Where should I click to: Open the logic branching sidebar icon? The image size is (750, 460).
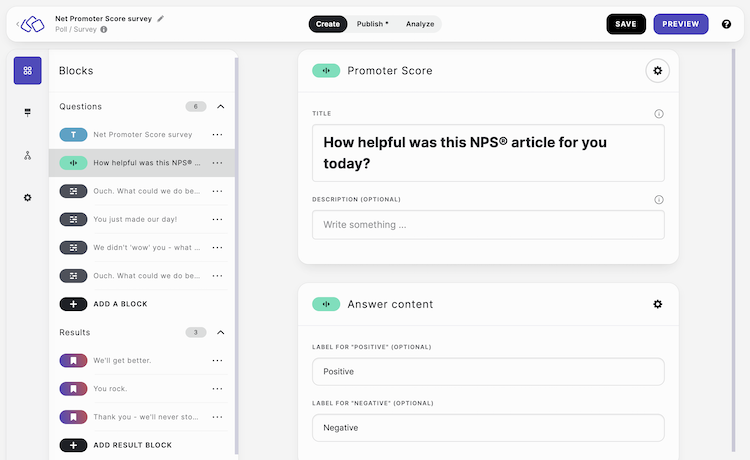pos(28,155)
